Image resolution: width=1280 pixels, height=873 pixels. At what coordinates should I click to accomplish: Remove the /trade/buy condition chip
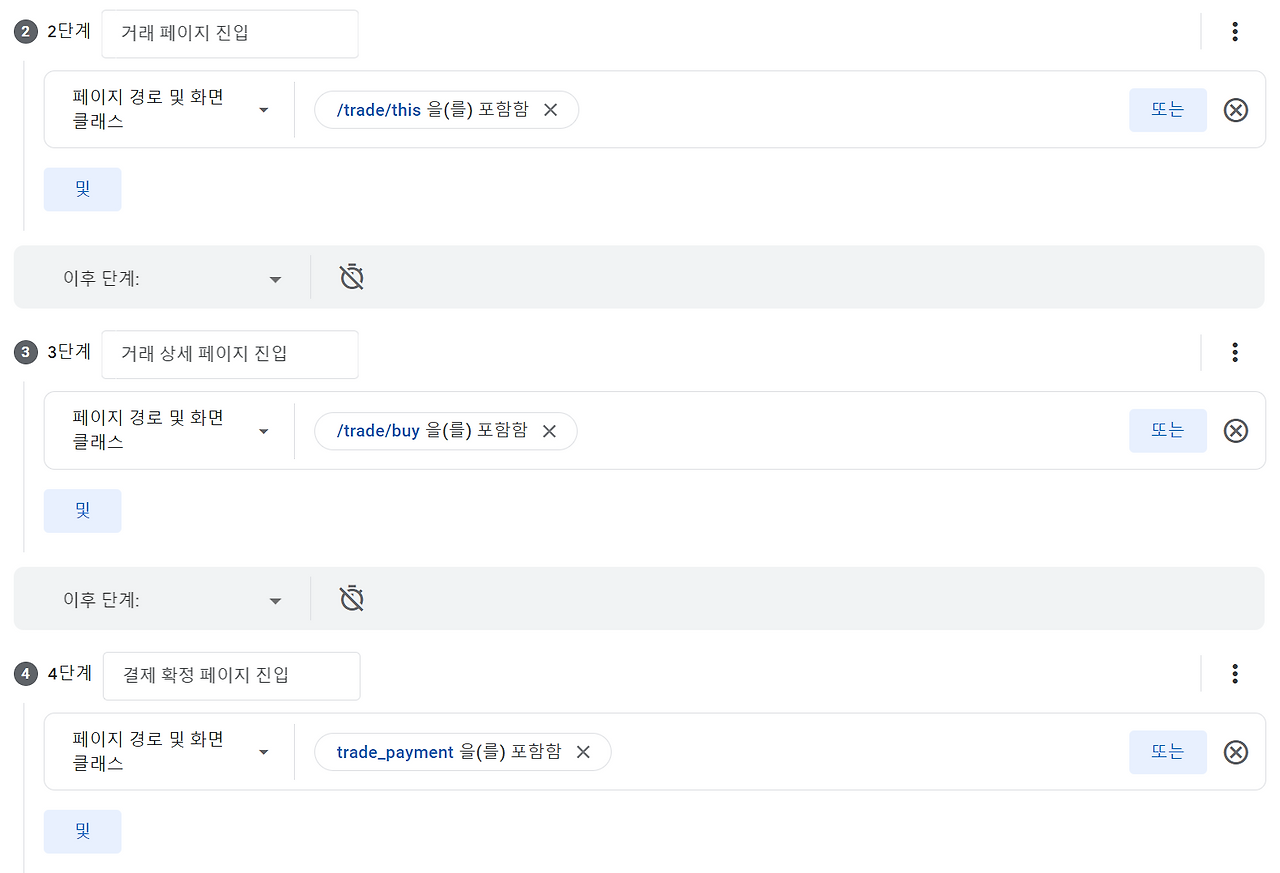click(549, 431)
